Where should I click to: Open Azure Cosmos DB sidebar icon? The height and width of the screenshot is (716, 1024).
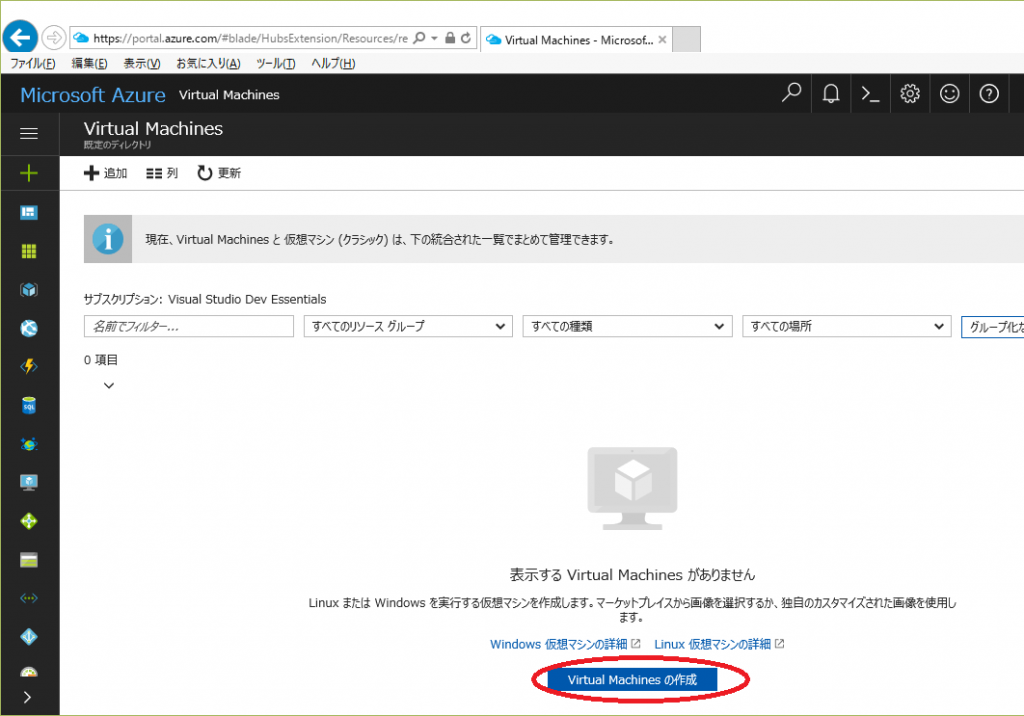[x=29, y=444]
